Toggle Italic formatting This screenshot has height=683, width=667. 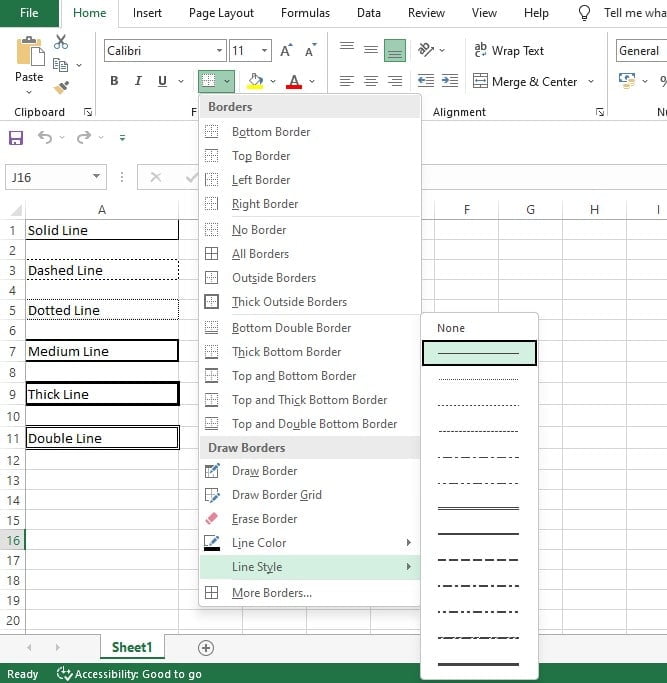(138, 81)
